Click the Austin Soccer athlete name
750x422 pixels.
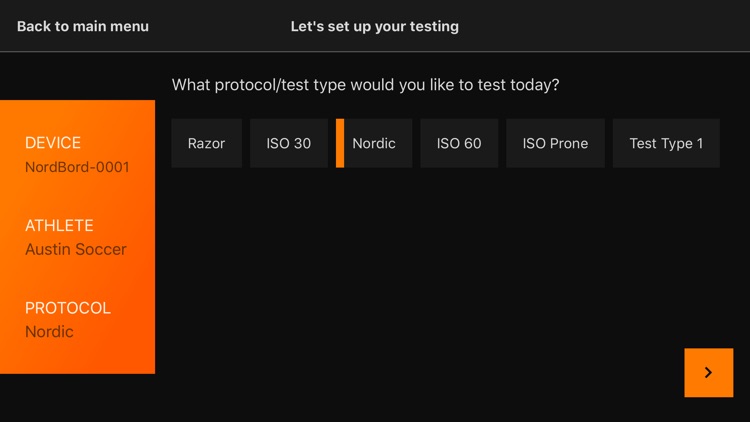(76, 249)
